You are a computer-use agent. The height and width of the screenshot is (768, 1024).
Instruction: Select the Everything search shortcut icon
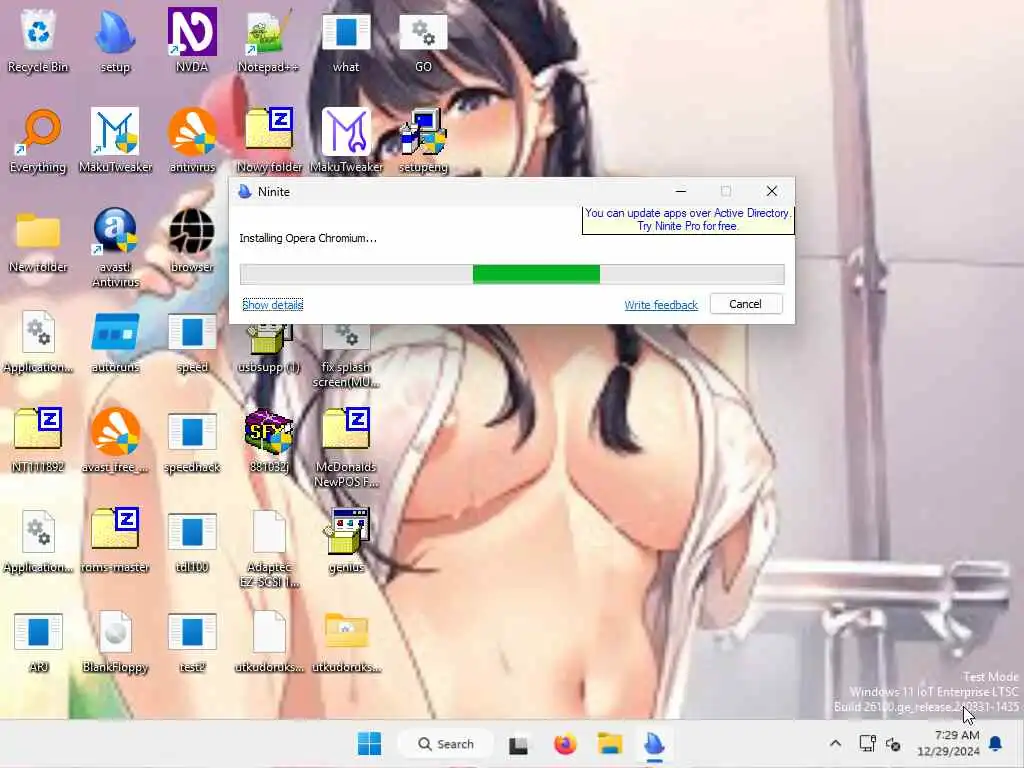tap(38, 140)
